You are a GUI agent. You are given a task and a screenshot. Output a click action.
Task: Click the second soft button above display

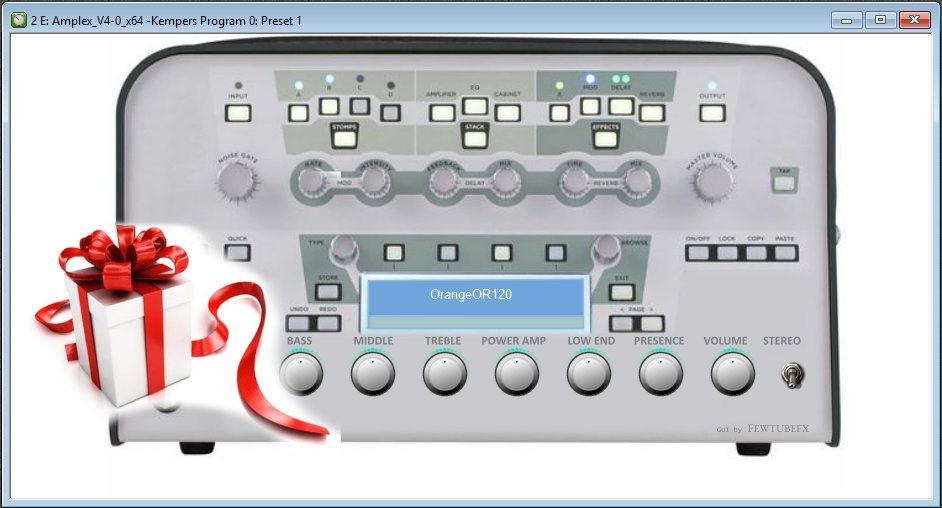448,252
